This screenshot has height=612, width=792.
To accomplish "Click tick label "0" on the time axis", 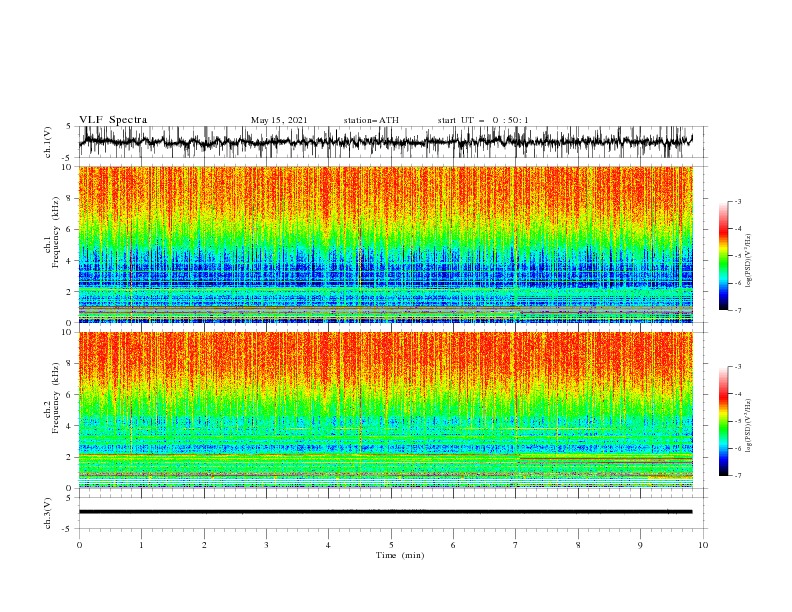I will click(x=79, y=545).
